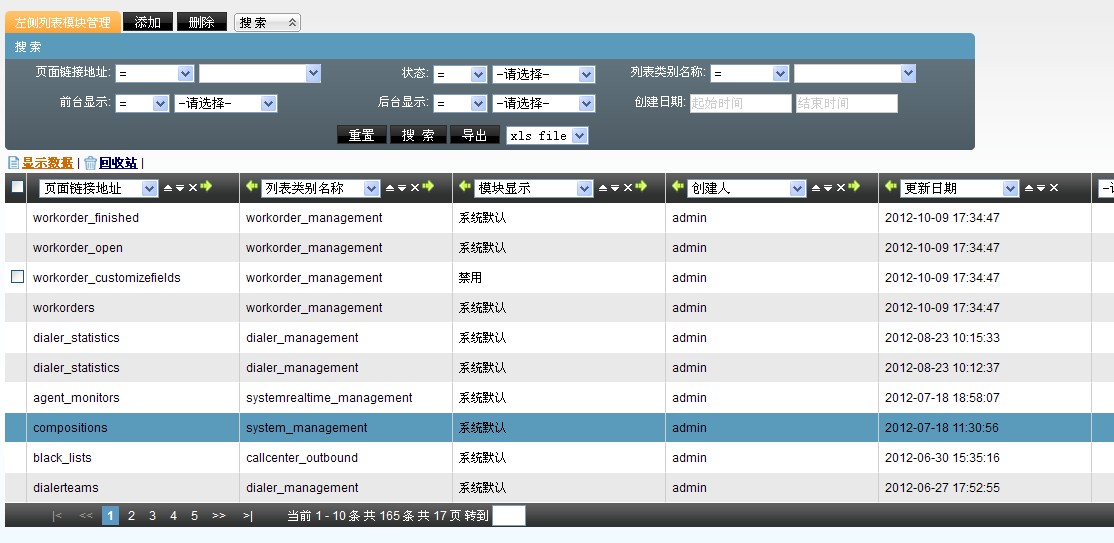
Task: Go to the next page using >> icon
Action: click(x=218, y=516)
